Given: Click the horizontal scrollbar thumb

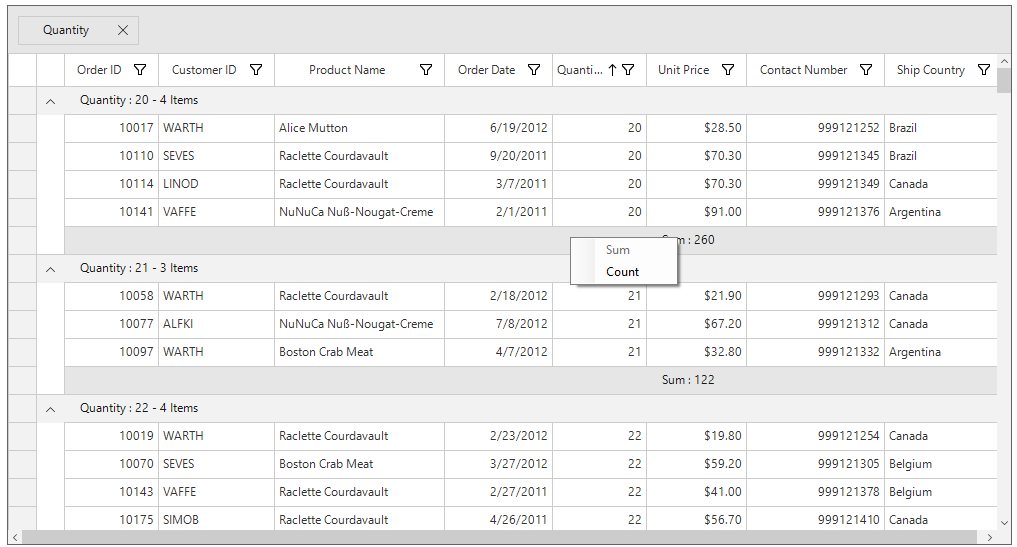Looking at the screenshot, I should pyautogui.click(x=499, y=538).
